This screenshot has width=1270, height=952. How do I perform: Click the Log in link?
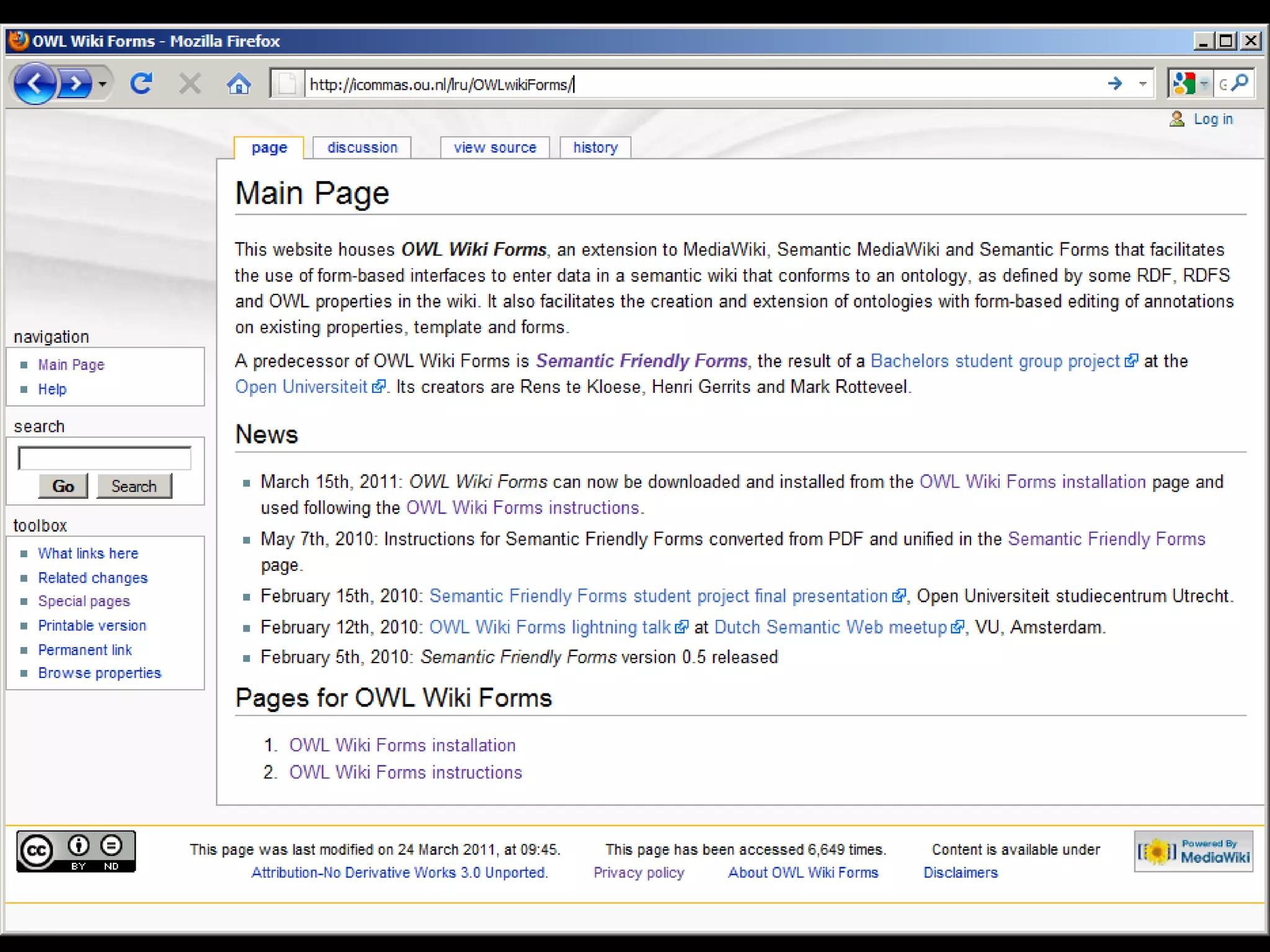click(1213, 119)
